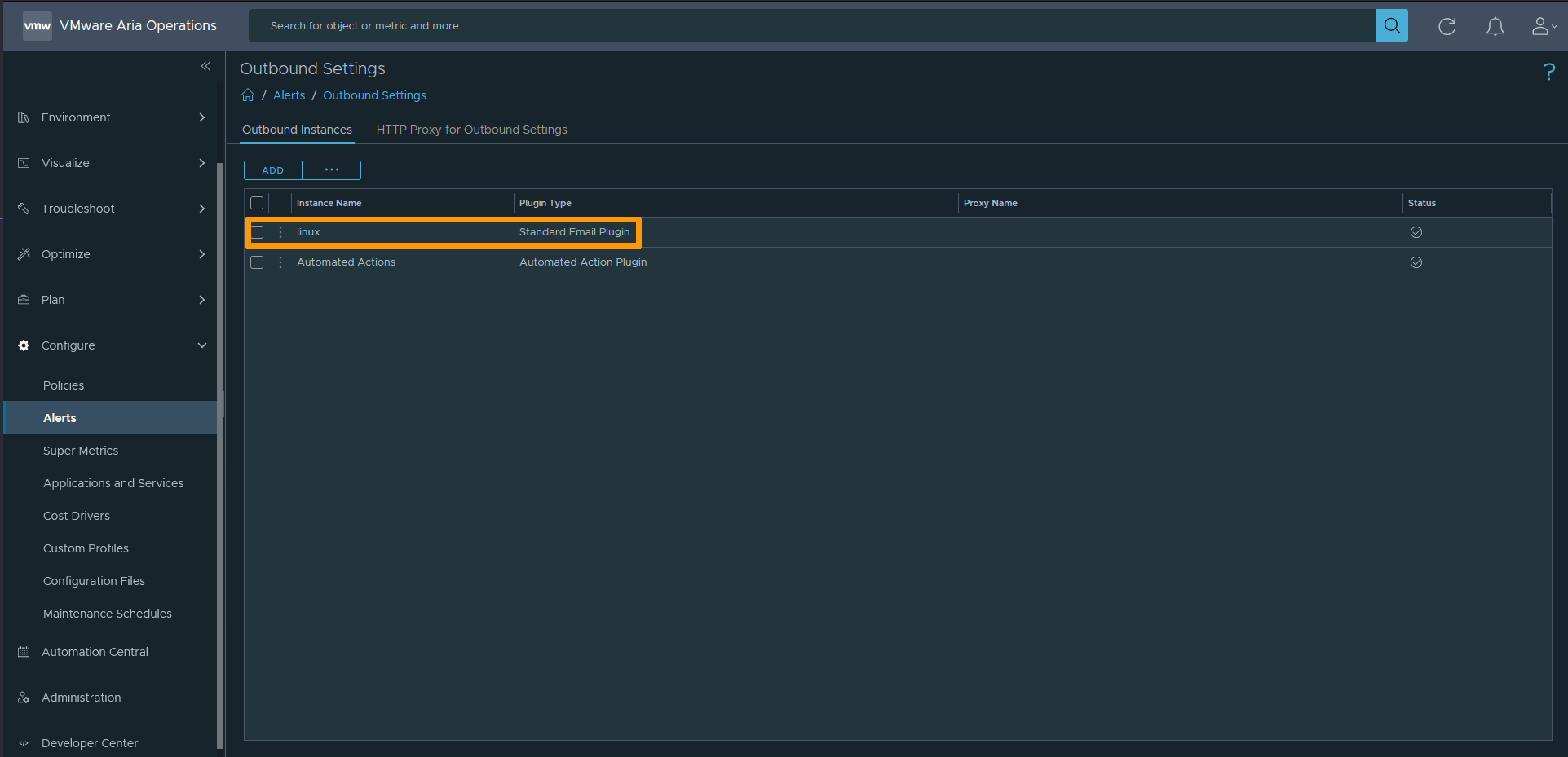1568x757 pixels.
Task: Click the home icon in breadcrumb
Action: 248,95
